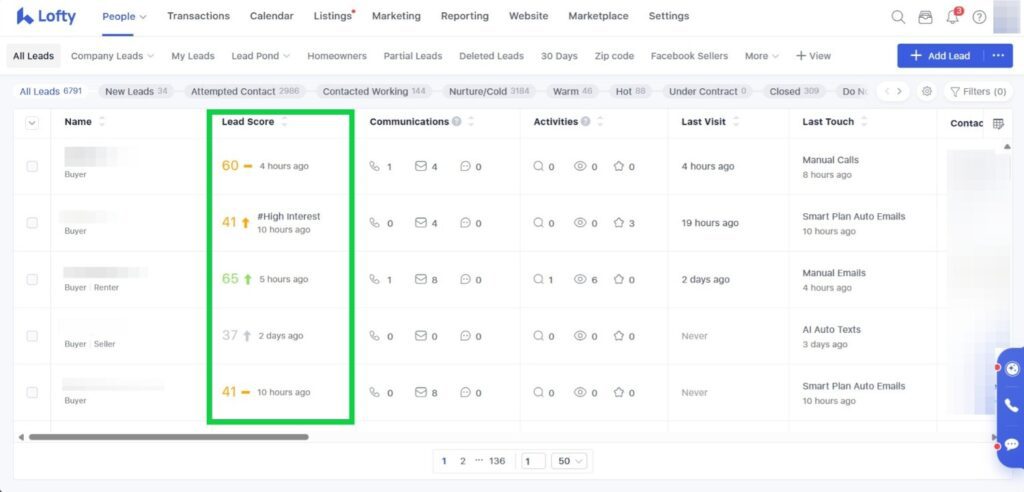This screenshot has height=492, width=1024.
Task: Open the inbox tray icon
Action: pos(925,17)
